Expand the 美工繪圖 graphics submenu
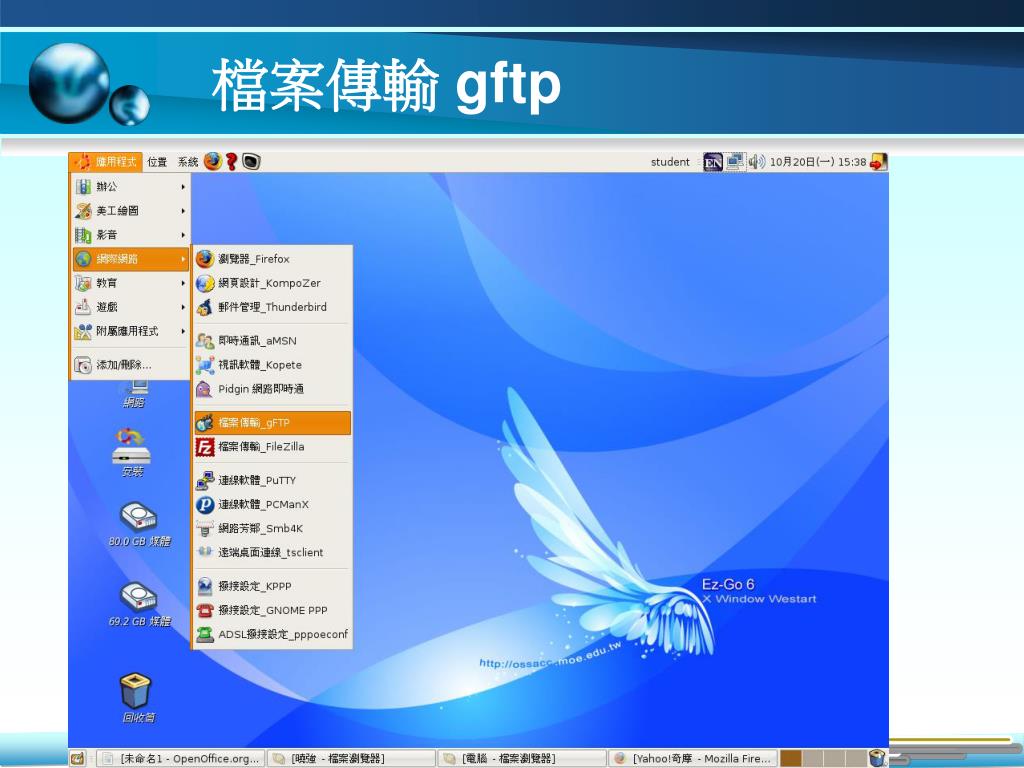 point(130,211)
